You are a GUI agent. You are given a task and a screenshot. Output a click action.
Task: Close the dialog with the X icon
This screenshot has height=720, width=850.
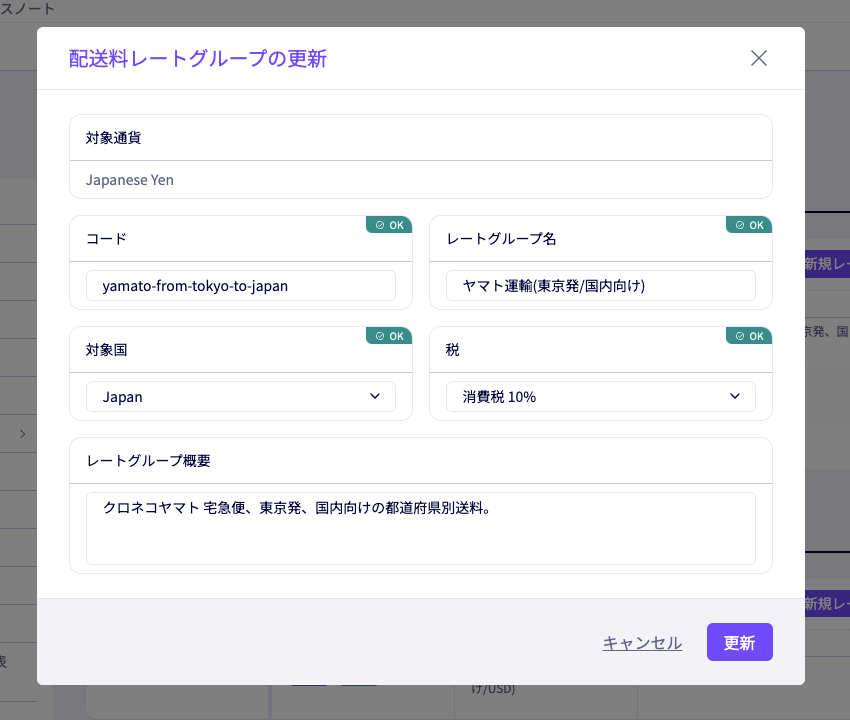pos(758,58)
